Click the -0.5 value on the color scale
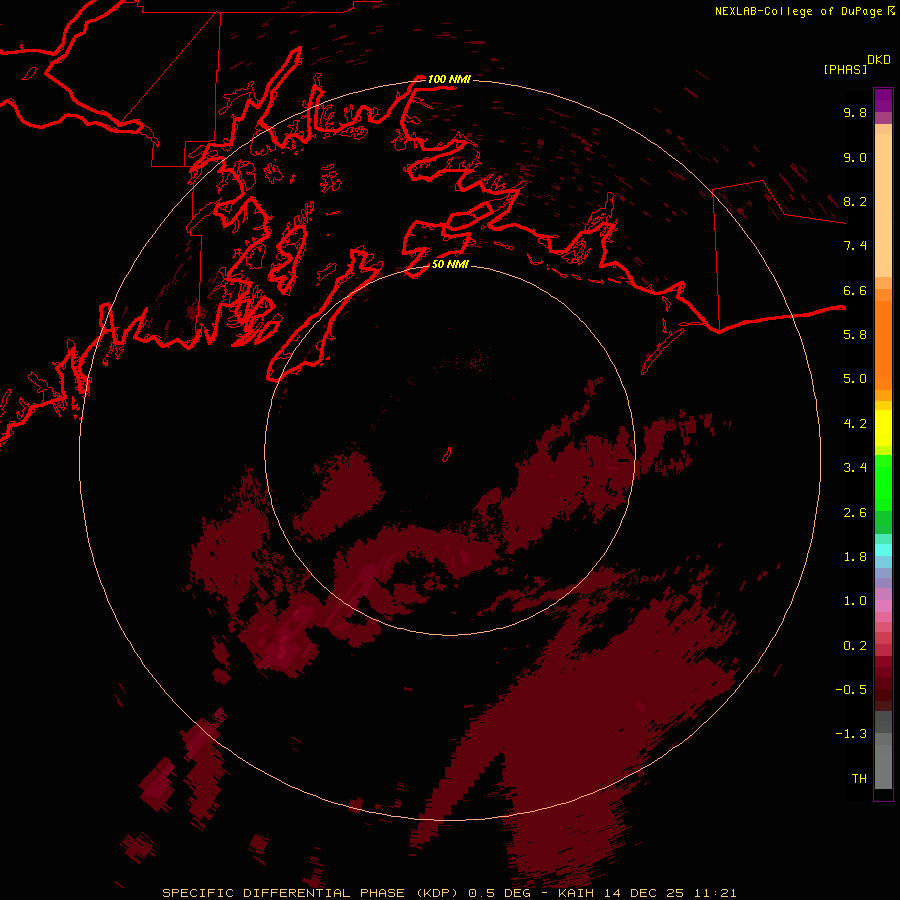900x900 pixels. click(x=851, y=690)
